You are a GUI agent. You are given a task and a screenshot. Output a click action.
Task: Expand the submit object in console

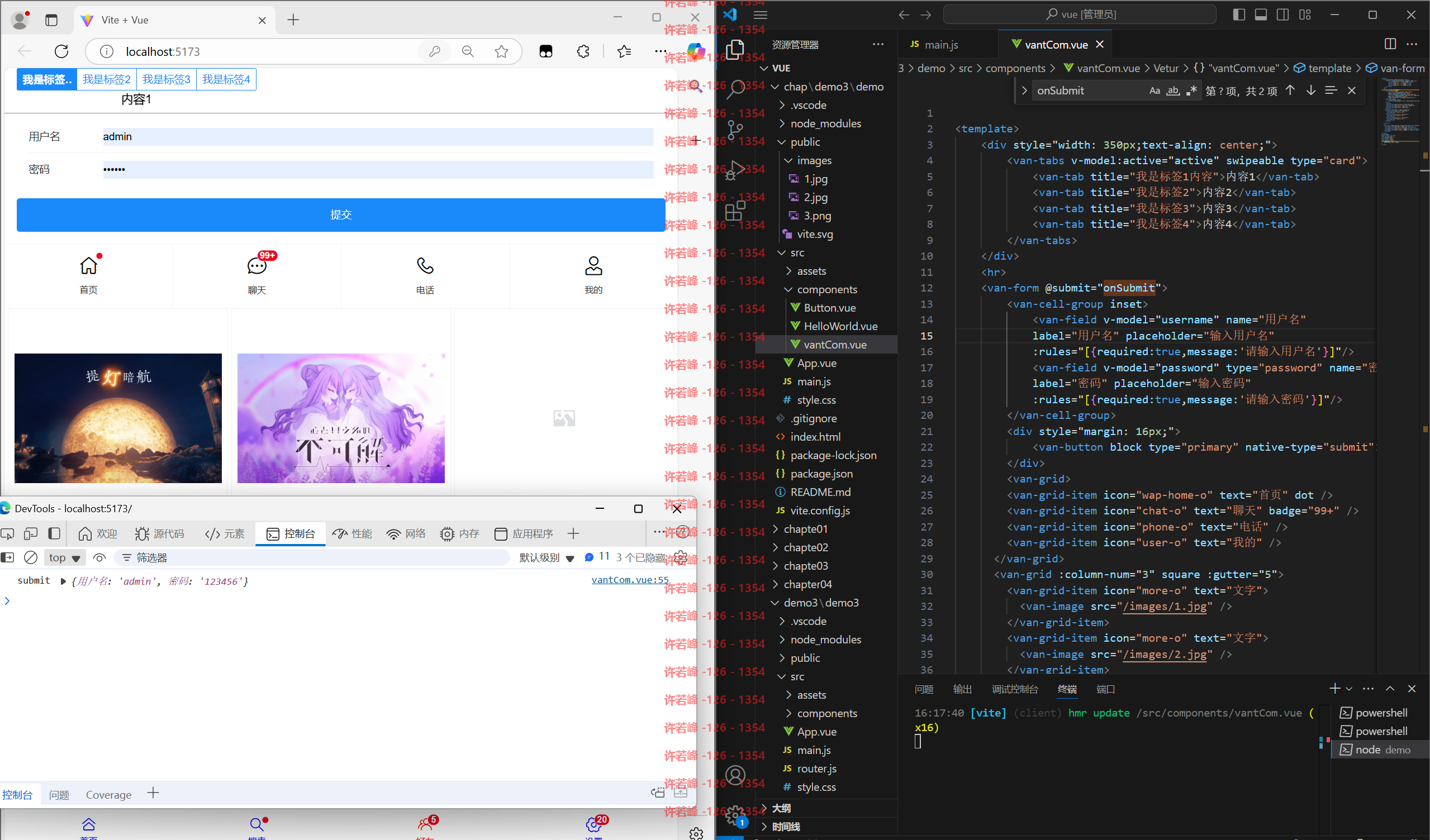[63, 581]
